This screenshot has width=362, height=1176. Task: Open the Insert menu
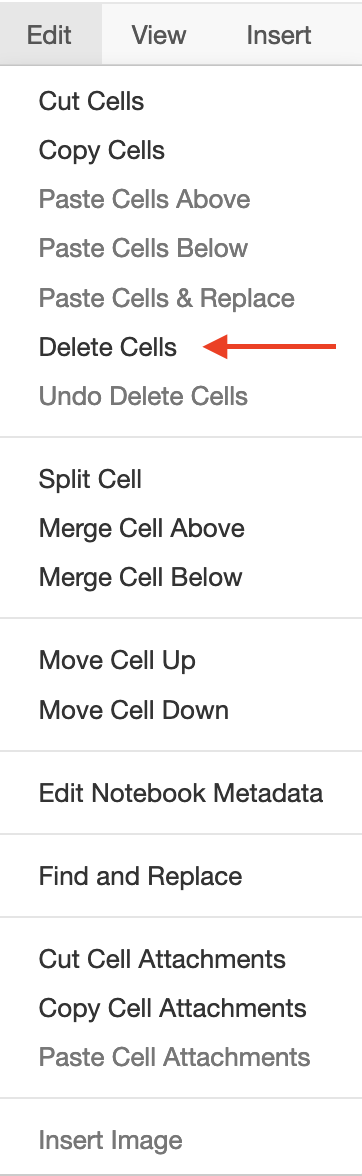point(279,34)
